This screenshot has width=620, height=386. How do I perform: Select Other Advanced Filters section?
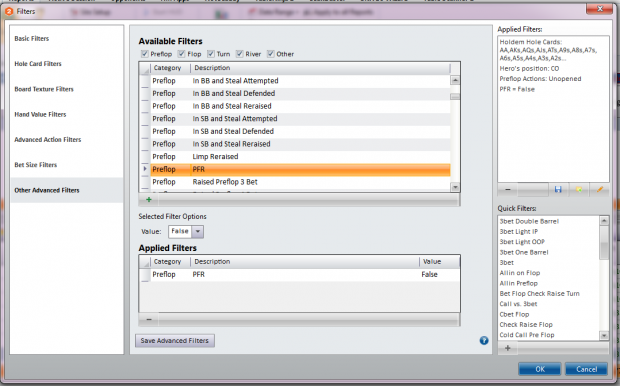[x=67, y=190]
